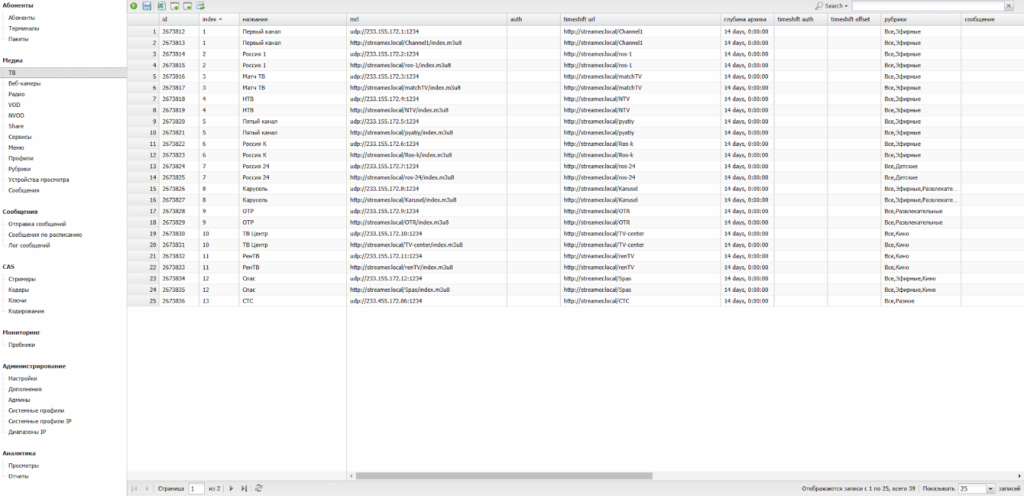Image resolution: width=1024 pixels, height=496 pixels.
Task: Open the Стримеры item under CAS
Action: tap(22, 279)
